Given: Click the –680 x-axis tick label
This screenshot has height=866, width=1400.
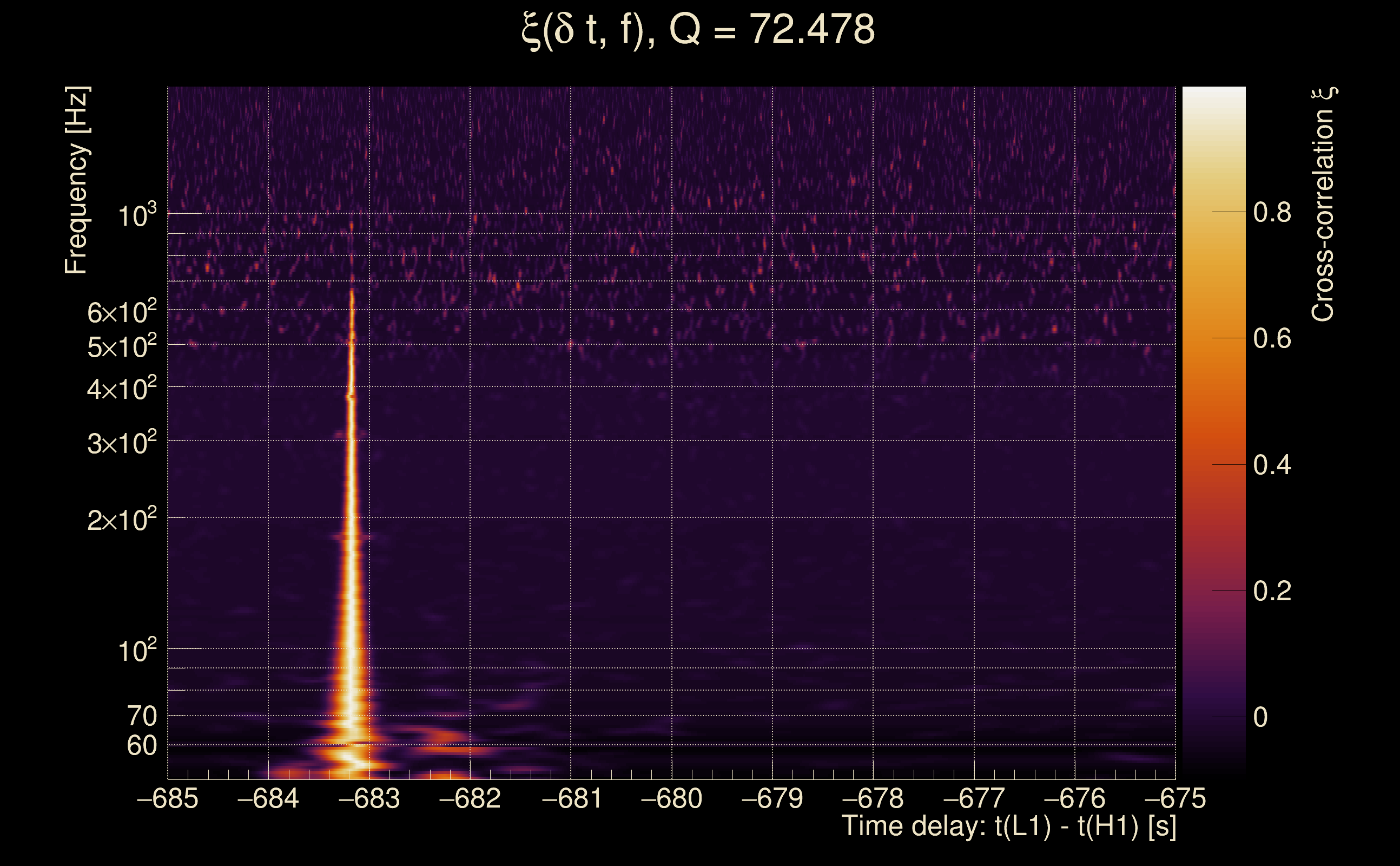Looking at the screenshot, I should point(671,798).
